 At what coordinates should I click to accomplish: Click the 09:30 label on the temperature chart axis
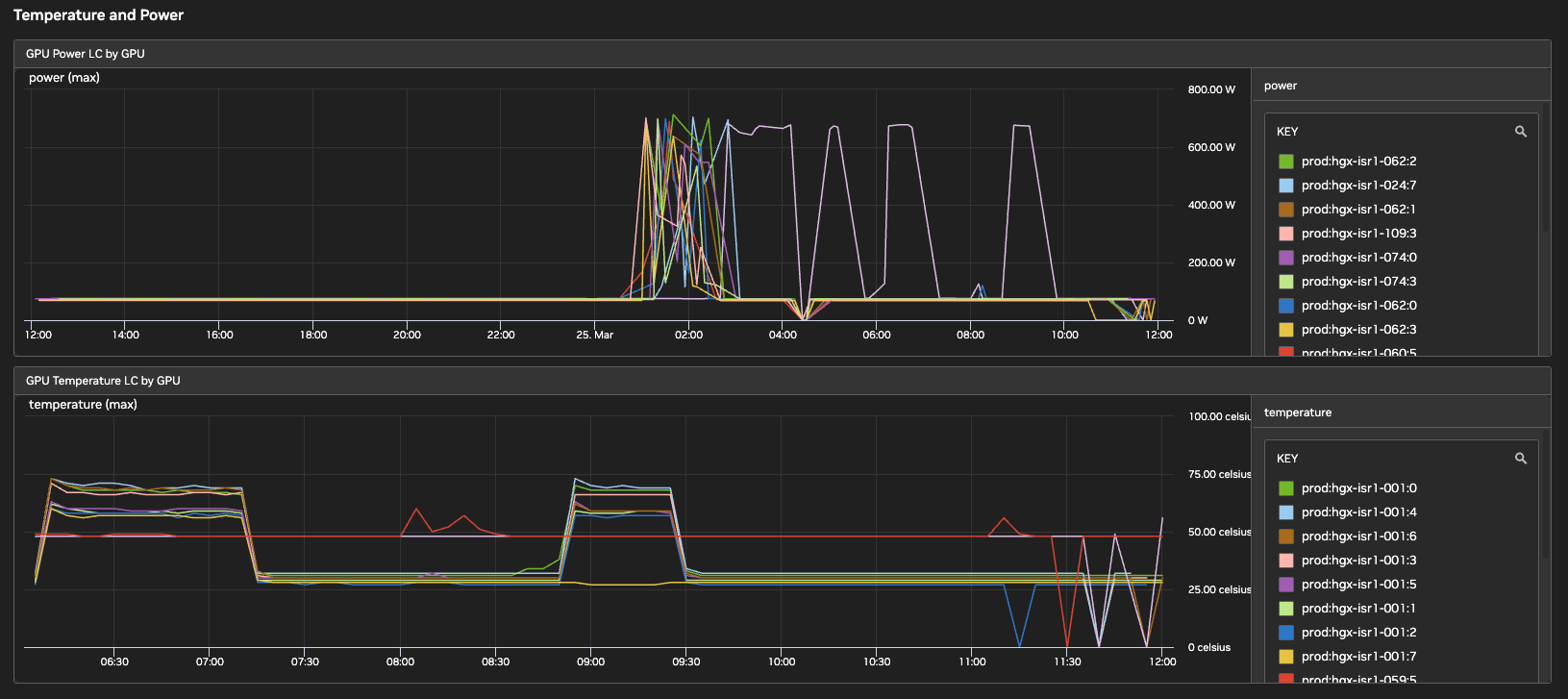click(686, 662)
